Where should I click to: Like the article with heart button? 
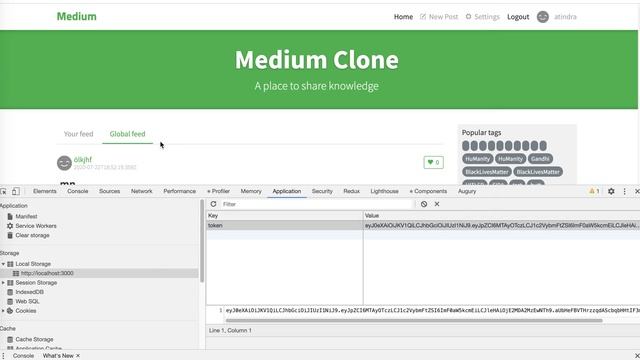(x=433, y=162)
